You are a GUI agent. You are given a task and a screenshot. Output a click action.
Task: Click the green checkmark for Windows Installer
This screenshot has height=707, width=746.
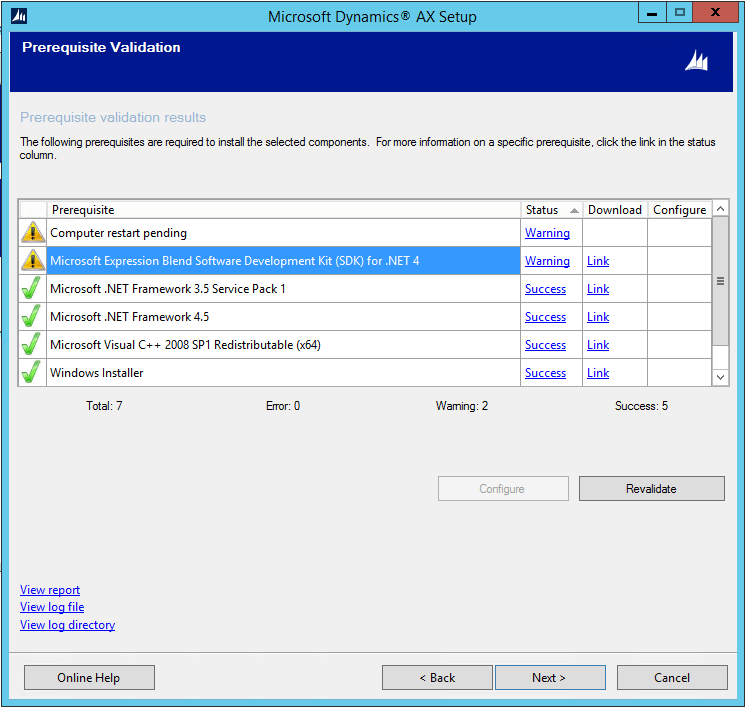[x=31, y=373]
